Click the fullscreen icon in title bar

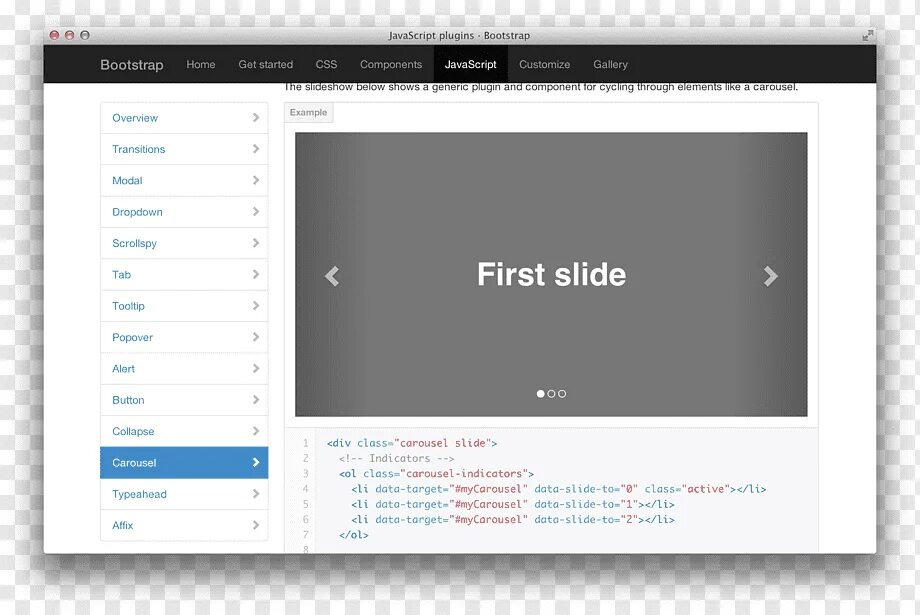coord(868,35)
